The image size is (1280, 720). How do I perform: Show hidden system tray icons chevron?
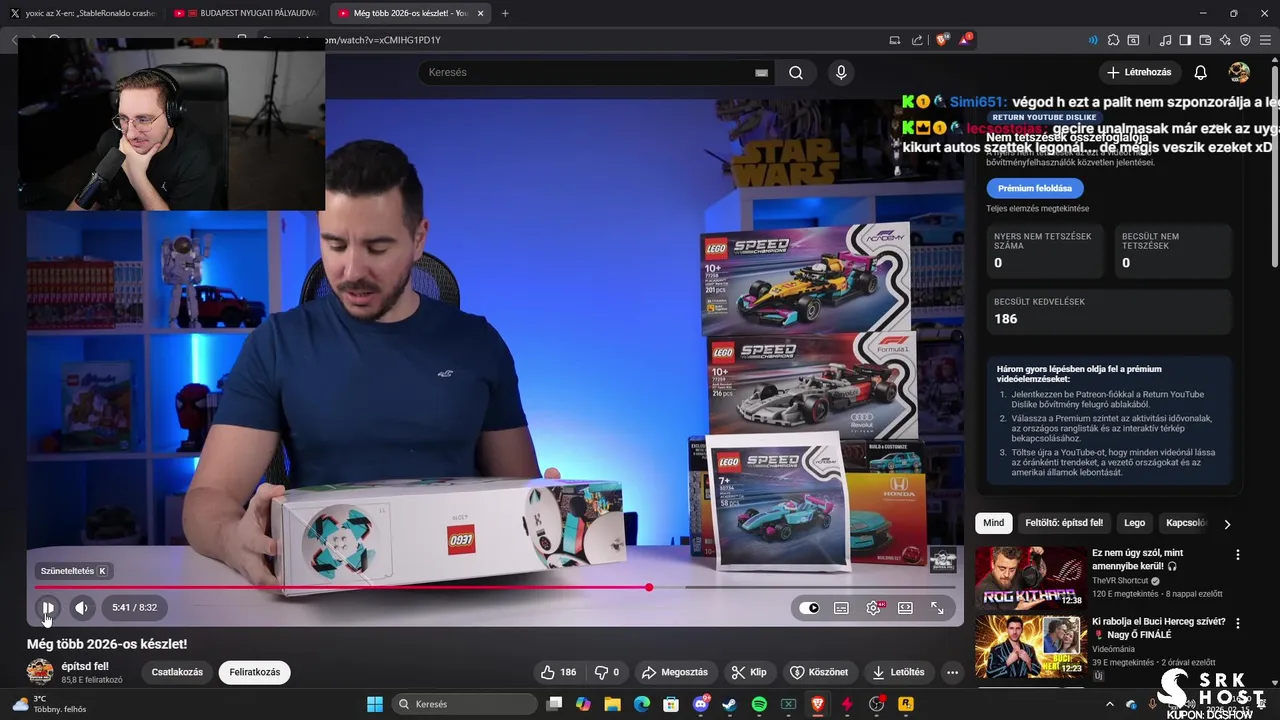pyautogui.click(x=1109, y=704)
